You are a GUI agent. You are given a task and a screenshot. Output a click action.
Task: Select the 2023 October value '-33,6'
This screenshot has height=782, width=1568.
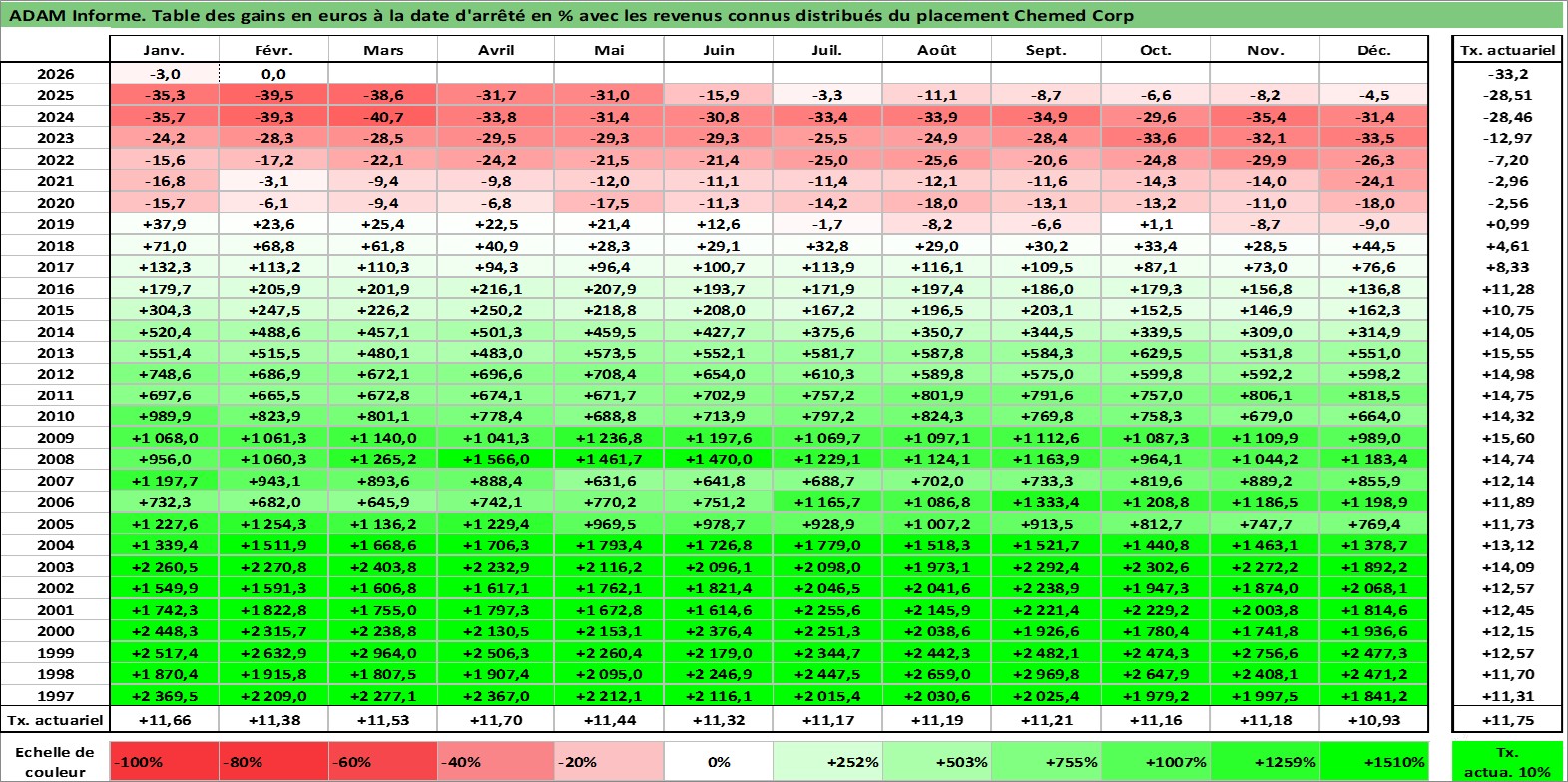click(x=1156, y=138)
